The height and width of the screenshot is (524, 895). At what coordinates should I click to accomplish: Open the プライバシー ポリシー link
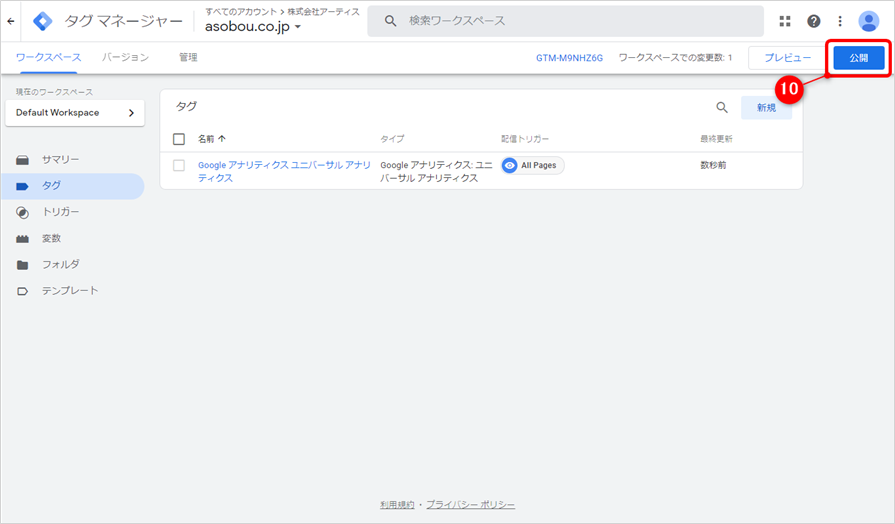point(470,505)
